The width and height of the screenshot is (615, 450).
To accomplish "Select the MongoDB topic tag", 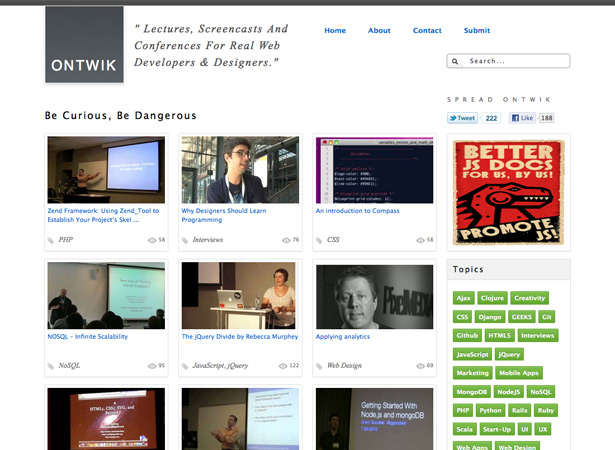I will (x=471, y=392).
